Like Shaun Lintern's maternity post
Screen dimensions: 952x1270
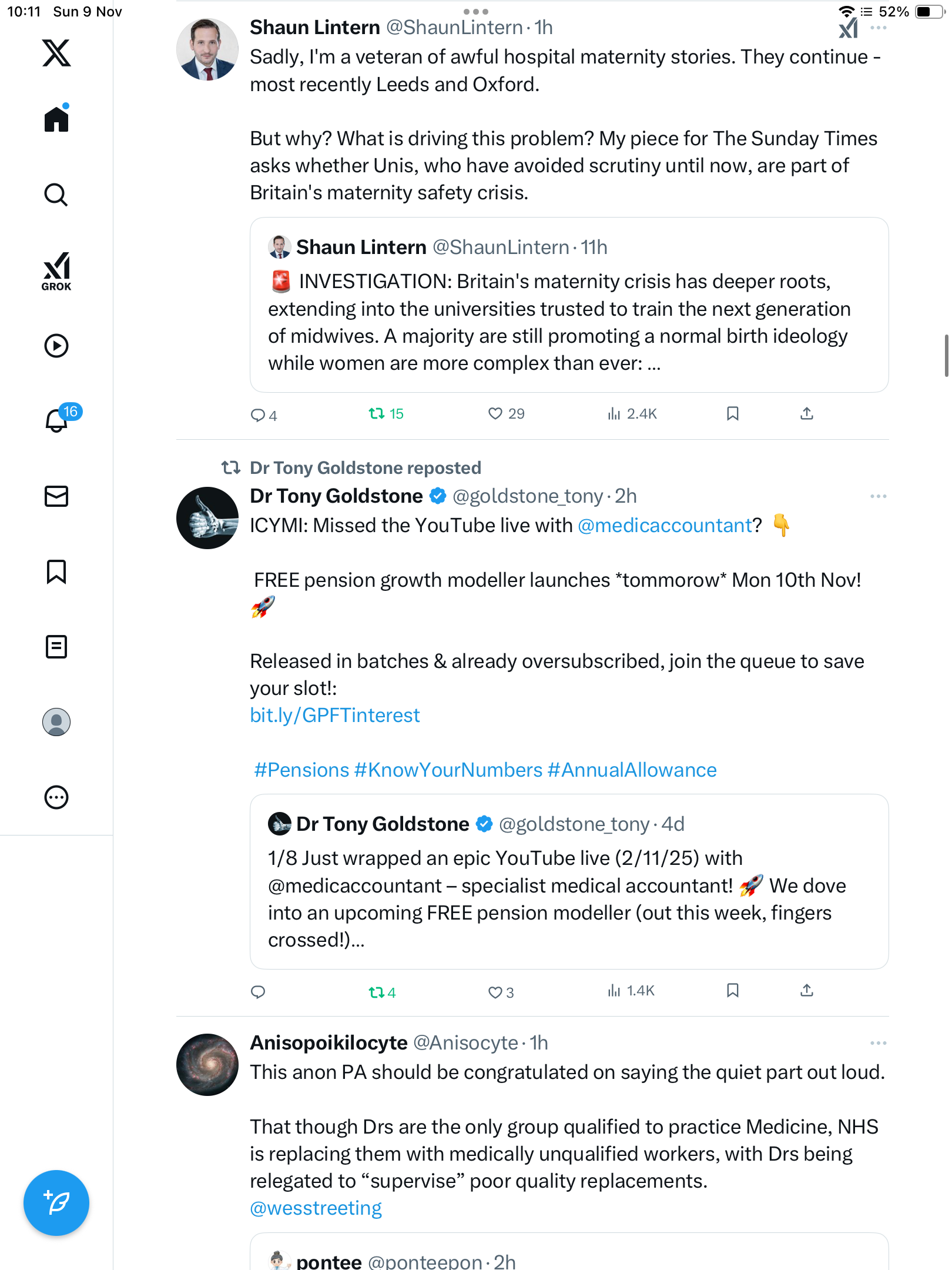click(495, 414)
